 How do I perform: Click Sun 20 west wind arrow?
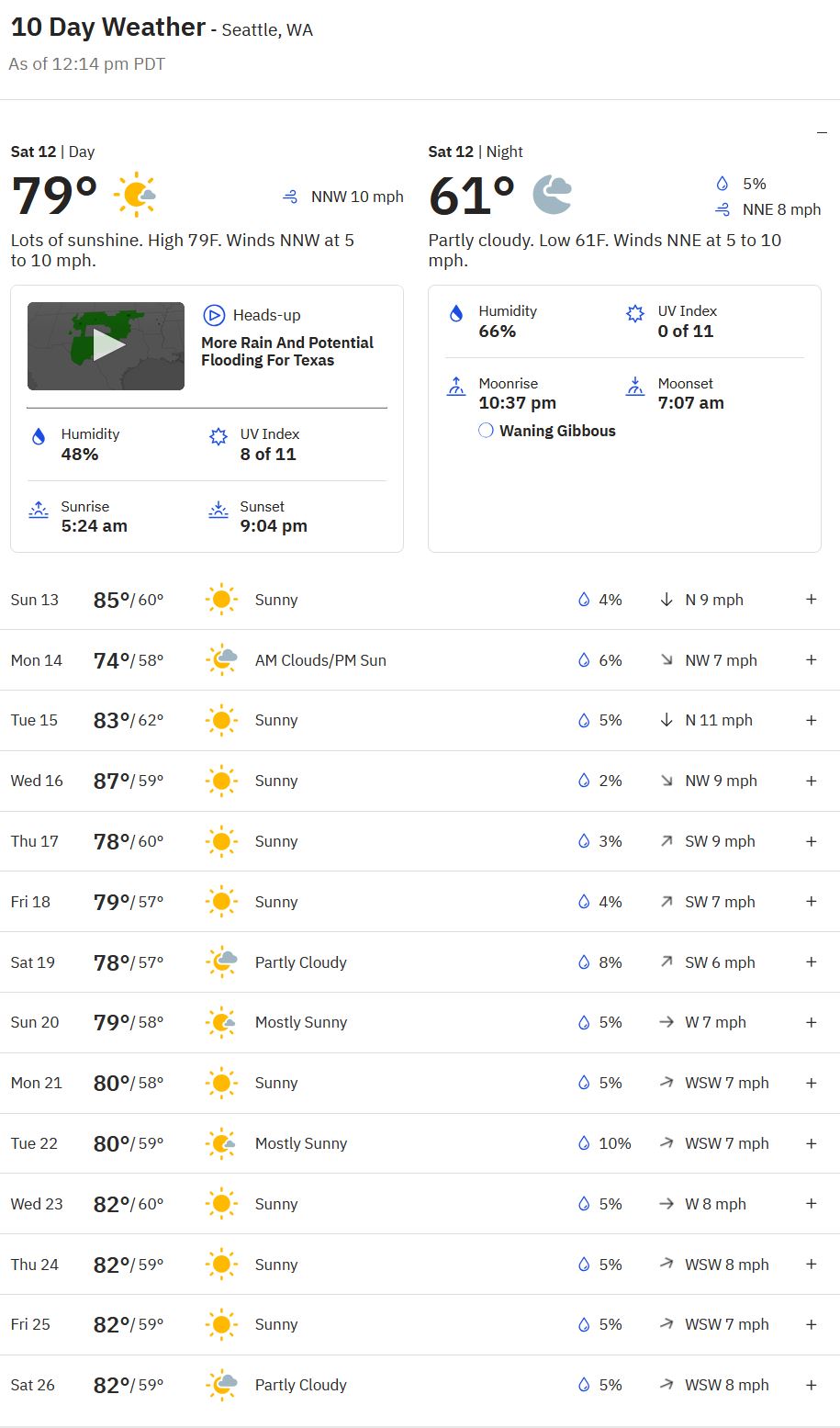pyautogui.click(x=666, y=1022)
